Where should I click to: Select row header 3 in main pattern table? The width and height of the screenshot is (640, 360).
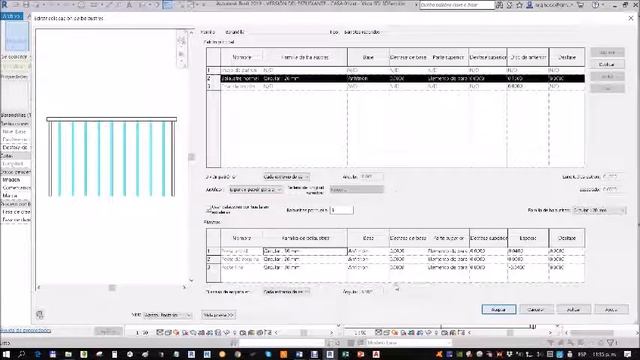pos(213,87)
